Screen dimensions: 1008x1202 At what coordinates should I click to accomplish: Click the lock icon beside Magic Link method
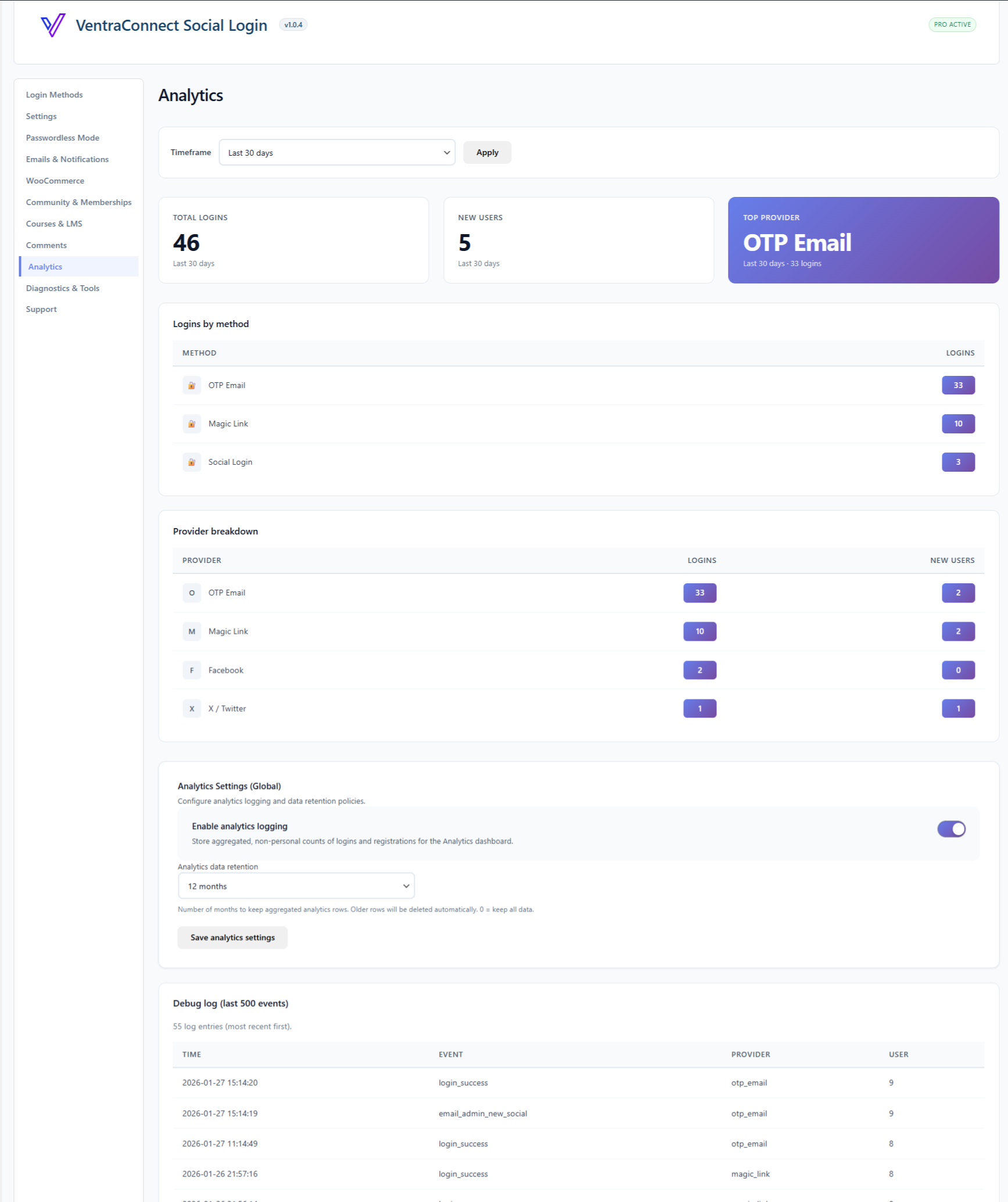(x=192, y=424)
